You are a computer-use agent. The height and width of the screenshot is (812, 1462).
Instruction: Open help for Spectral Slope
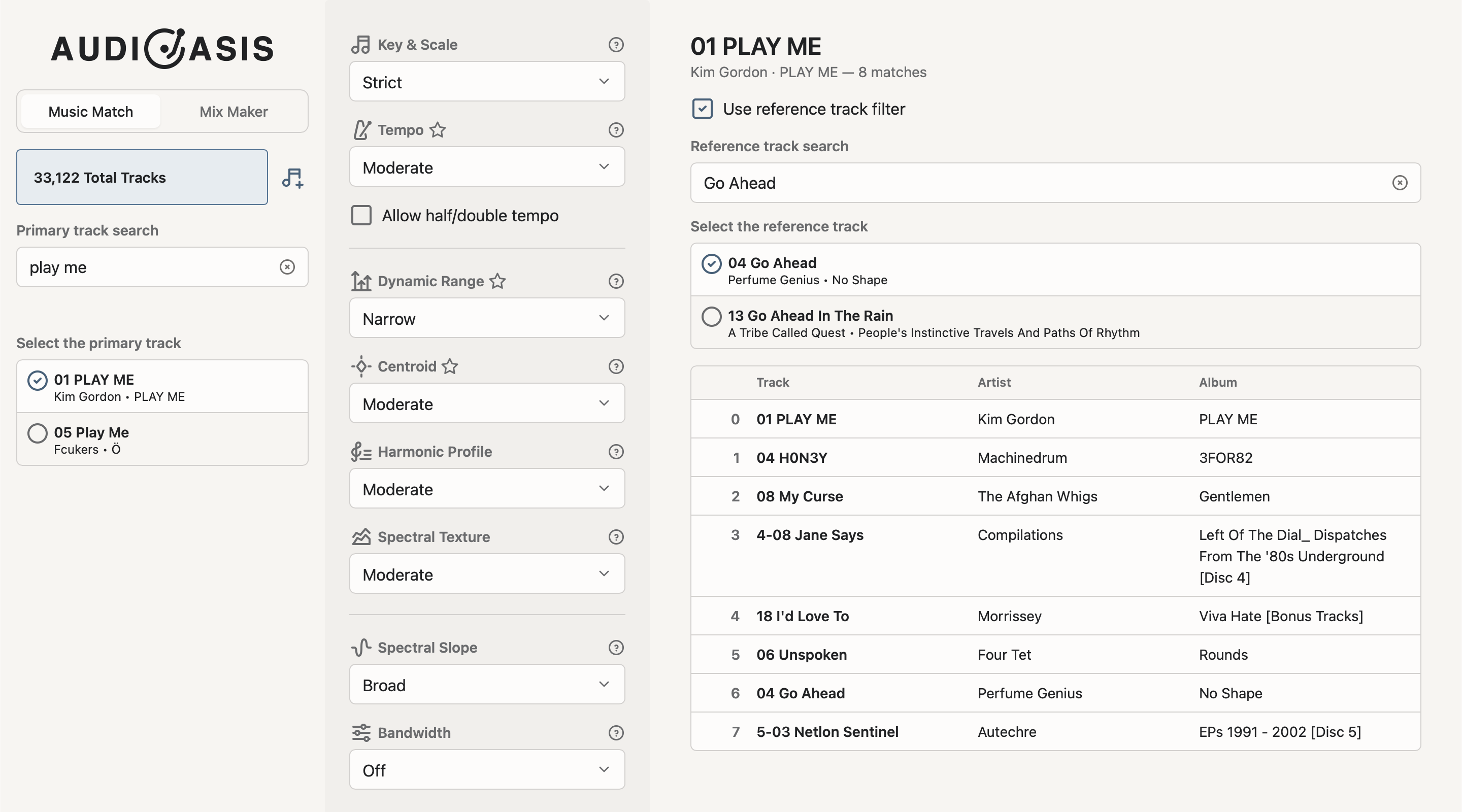tap(616, 648)
